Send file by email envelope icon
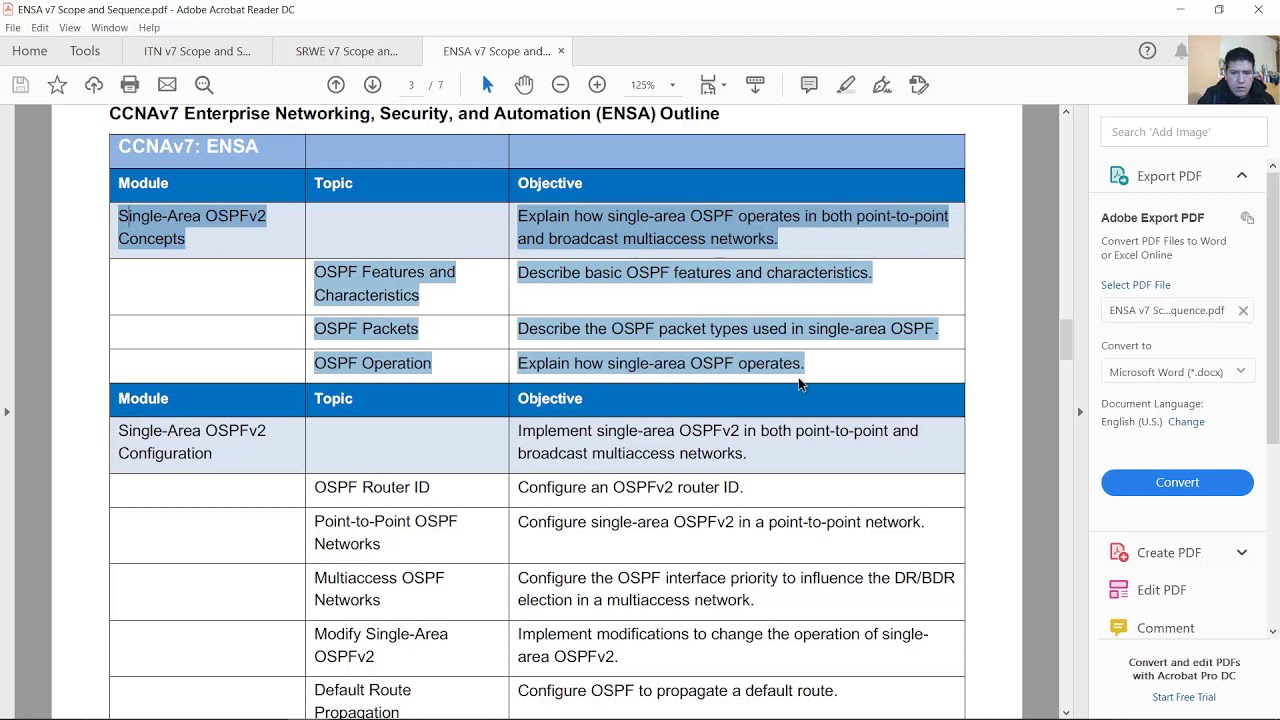1280x720 pixels. point(167,85)
